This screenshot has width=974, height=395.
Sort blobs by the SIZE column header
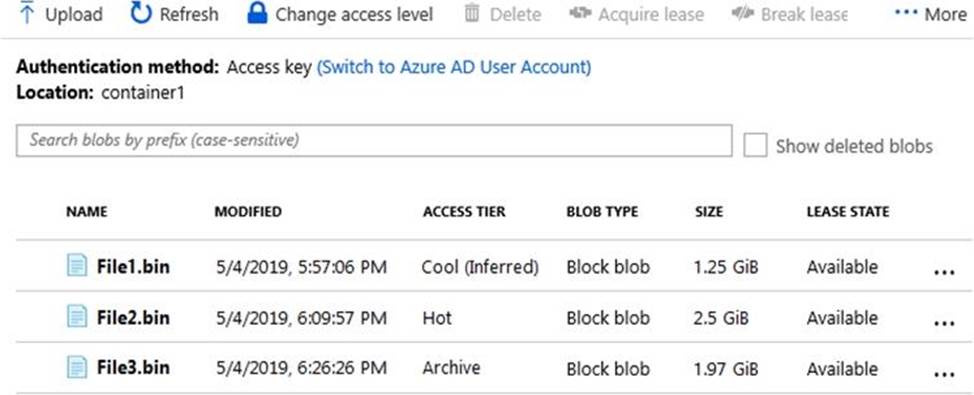pyautogui.click(x=709, y=212)
